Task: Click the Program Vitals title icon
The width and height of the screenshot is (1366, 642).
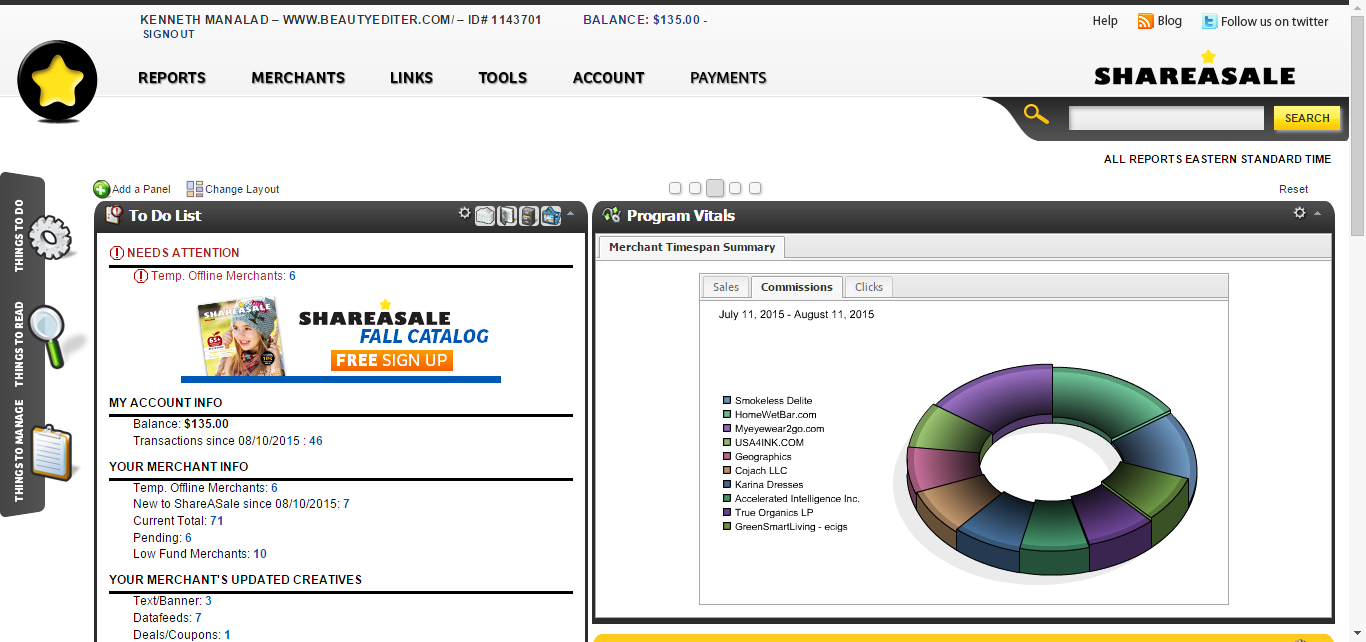Action: point(612,215)
